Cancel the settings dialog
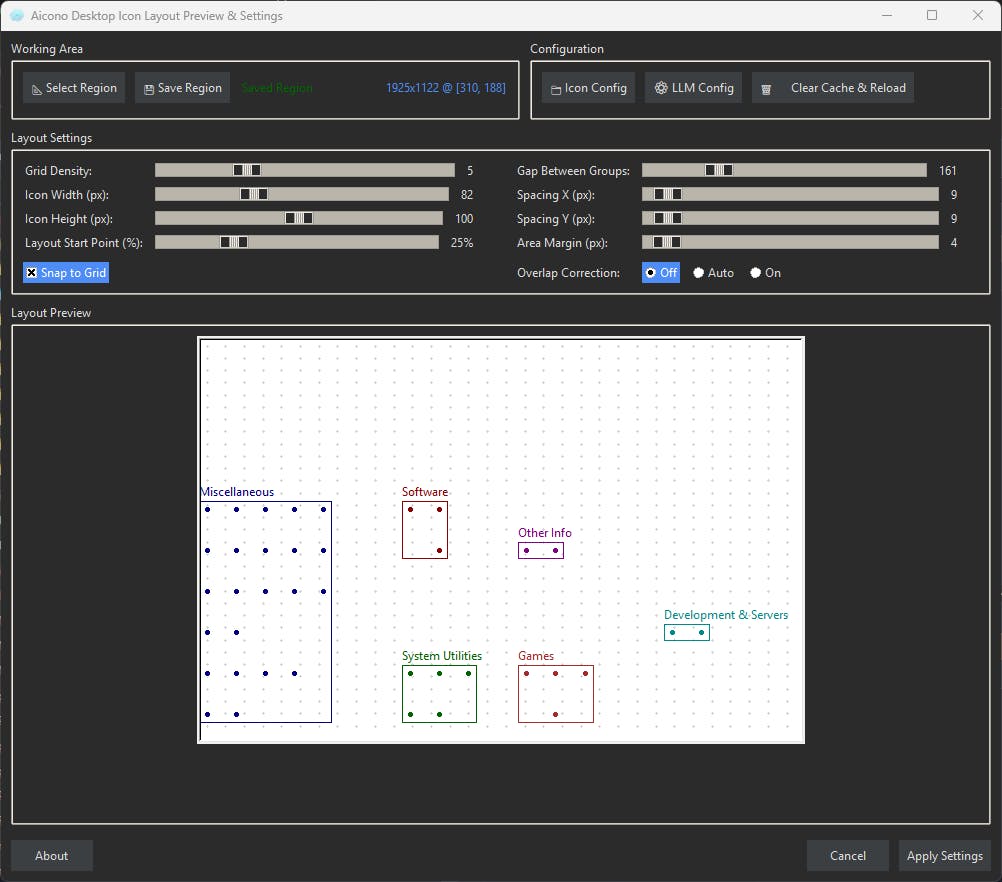The width and height of the screenshot is (1002, 882). [x=847, y=855]
